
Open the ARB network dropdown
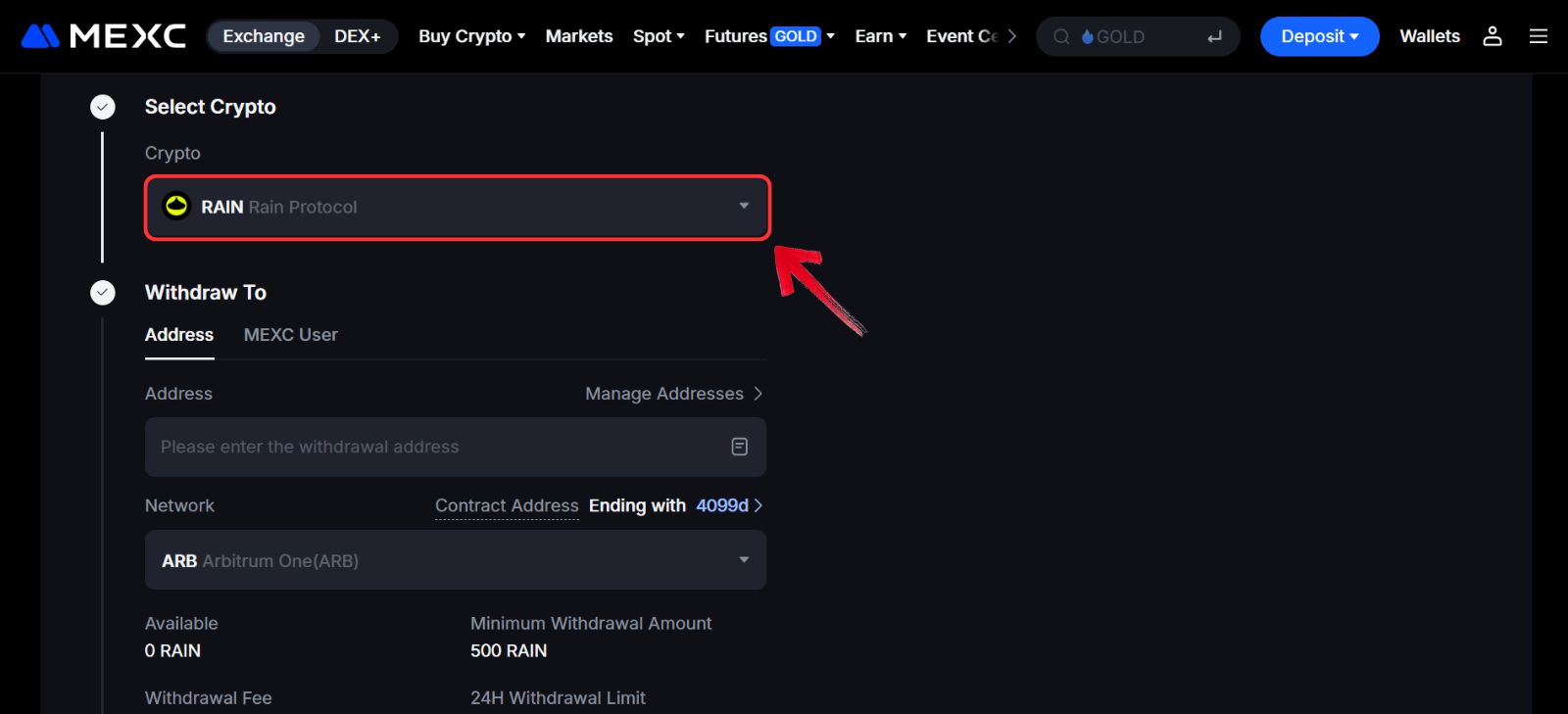744,560
